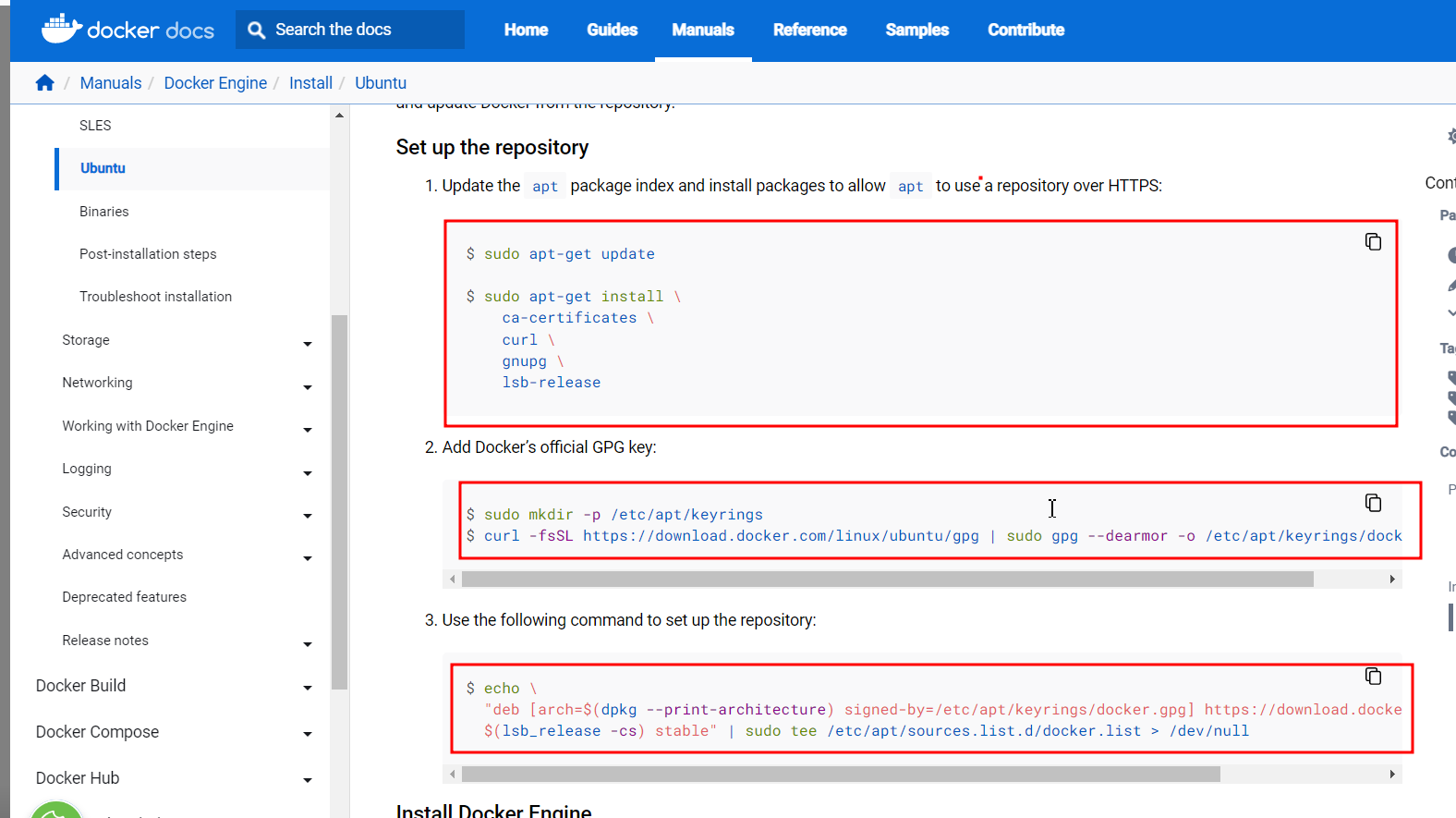
Task: Open Security in the sidebar
Action: [87, 512]
